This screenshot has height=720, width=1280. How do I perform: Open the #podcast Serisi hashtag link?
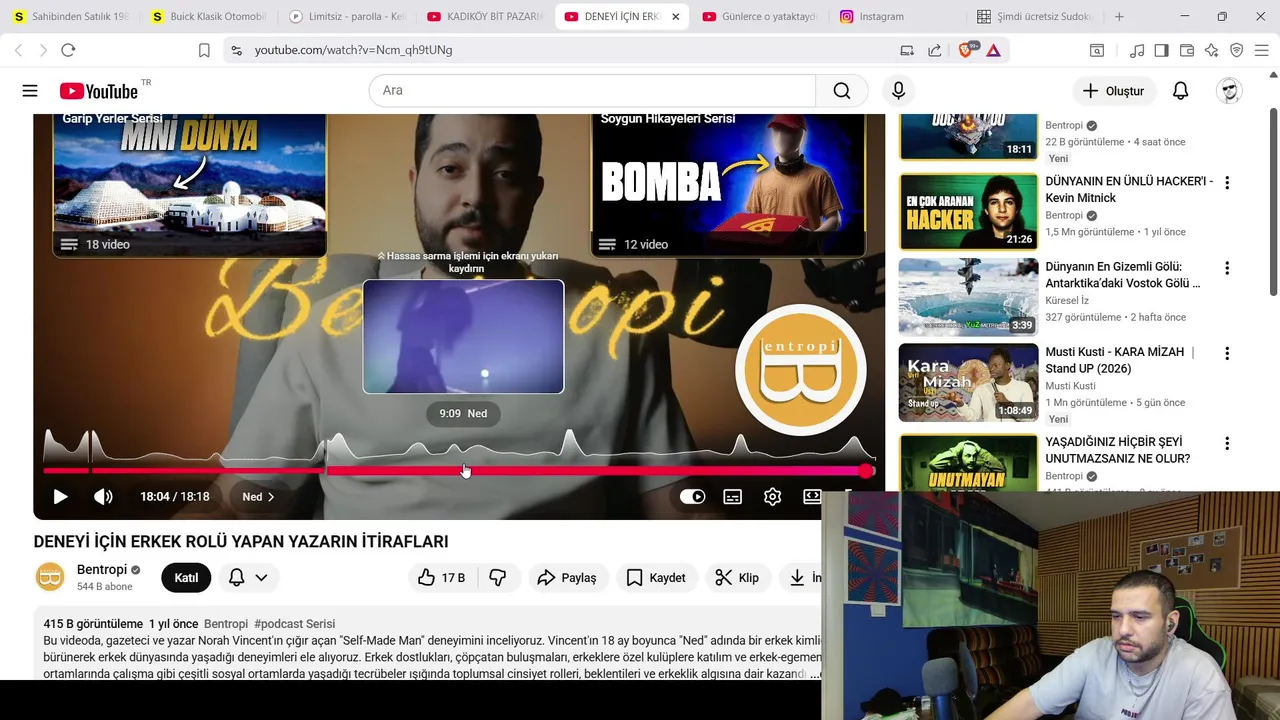click(295, 624)
